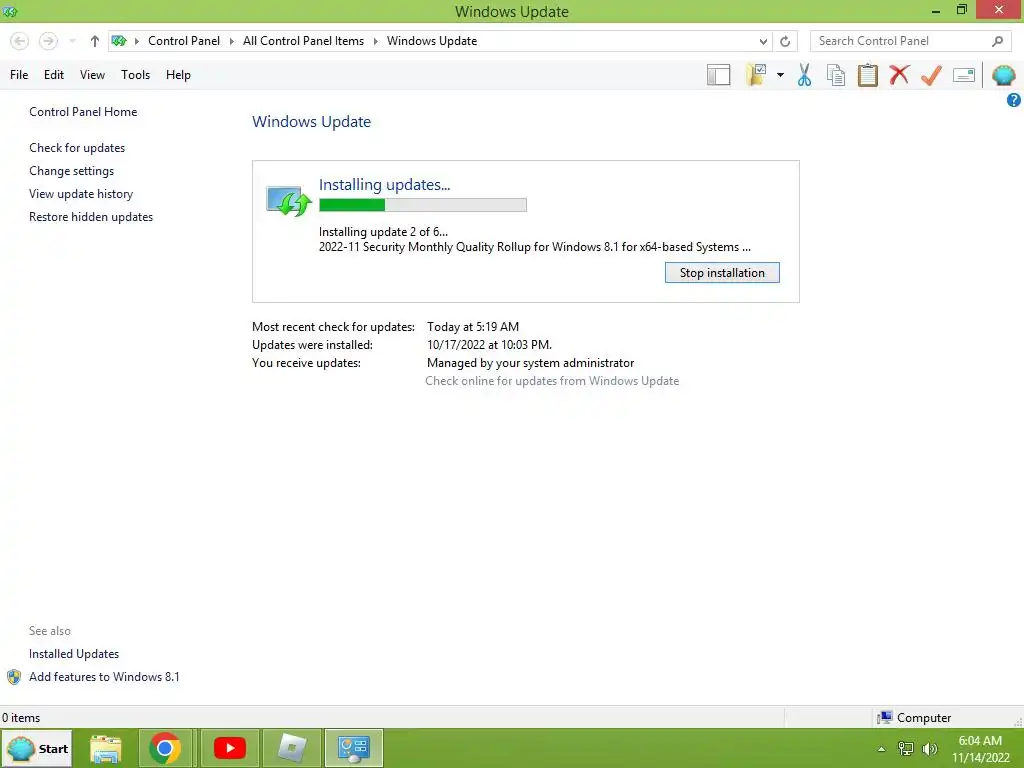This screenshot has width=1024, height=768.
Task: Expand chevron after All Control Panel Items
Action: pyautogui.click(x=376, y=41)
